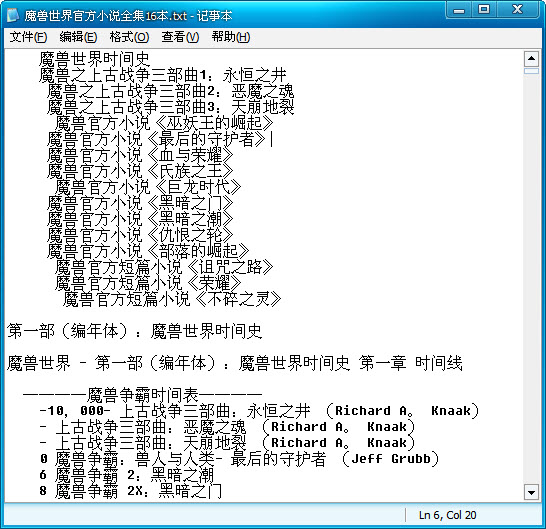The width and height of the screenshot is (546, 529).
Task: Close the Notepad window
Action: click(x=517, y=10)
